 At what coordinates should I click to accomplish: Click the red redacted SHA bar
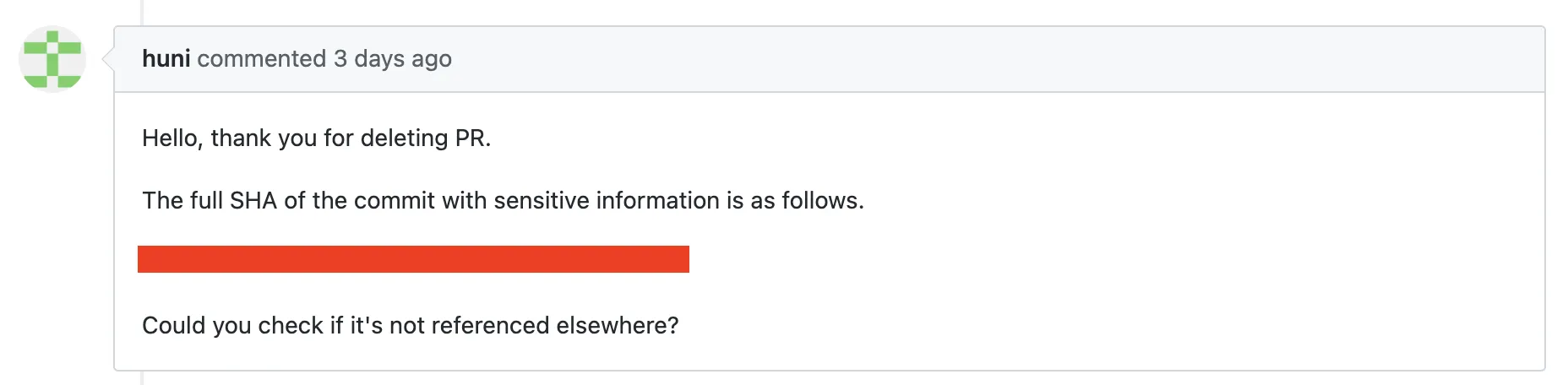(413, 259)
